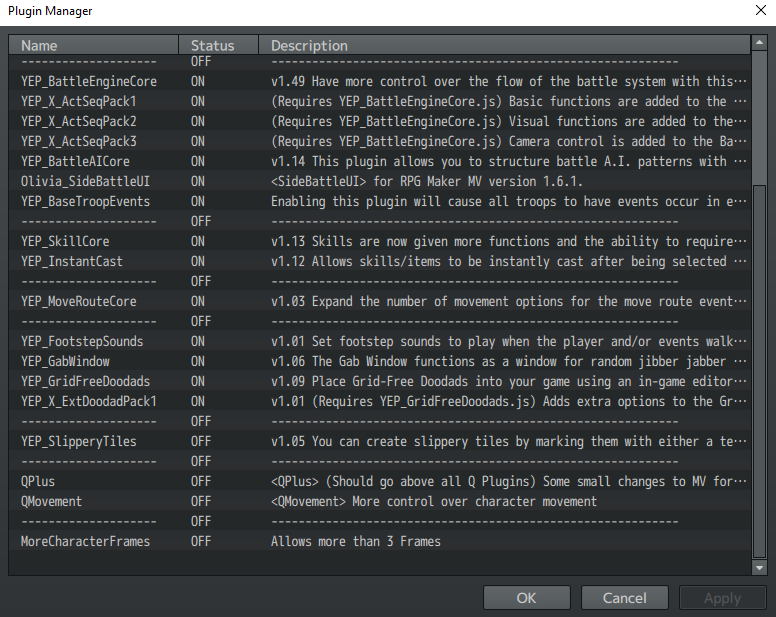Select the YEP_GridFreeDoodads plugin
The width and height of the screenshot is (776, 617).
coord(380,381)
